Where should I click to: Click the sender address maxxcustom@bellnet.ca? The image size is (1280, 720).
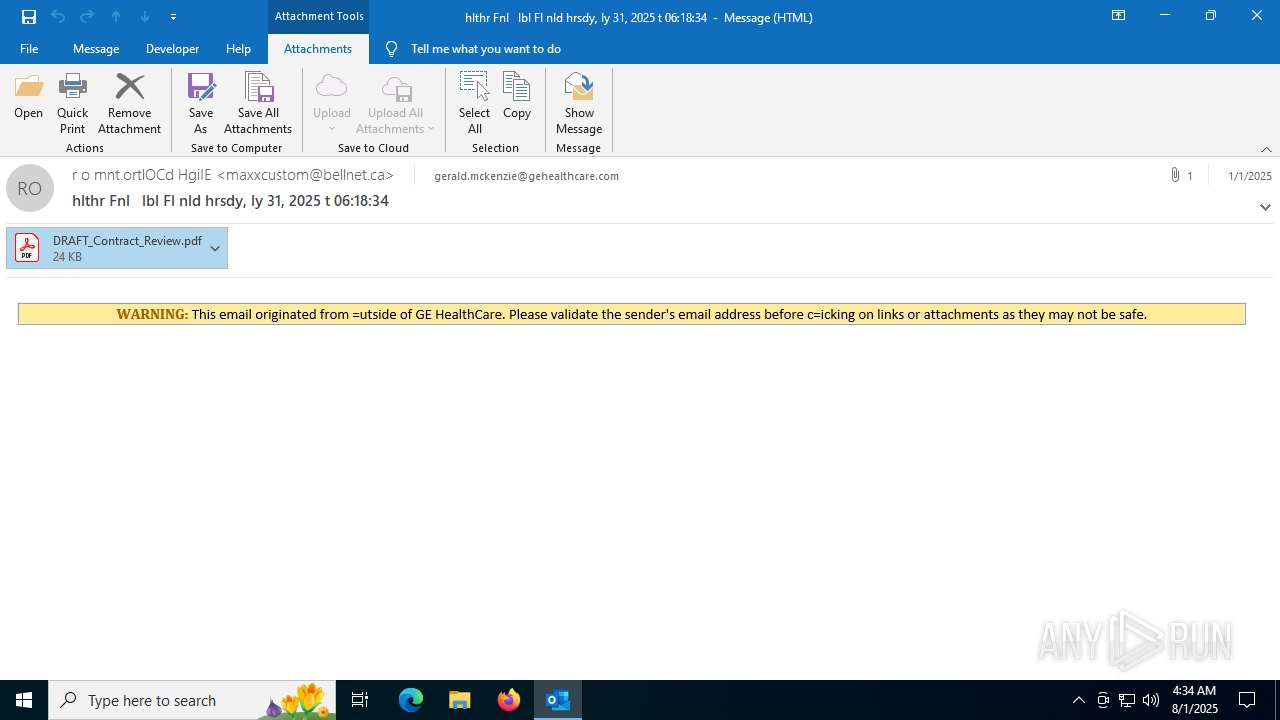pos(306,175)
